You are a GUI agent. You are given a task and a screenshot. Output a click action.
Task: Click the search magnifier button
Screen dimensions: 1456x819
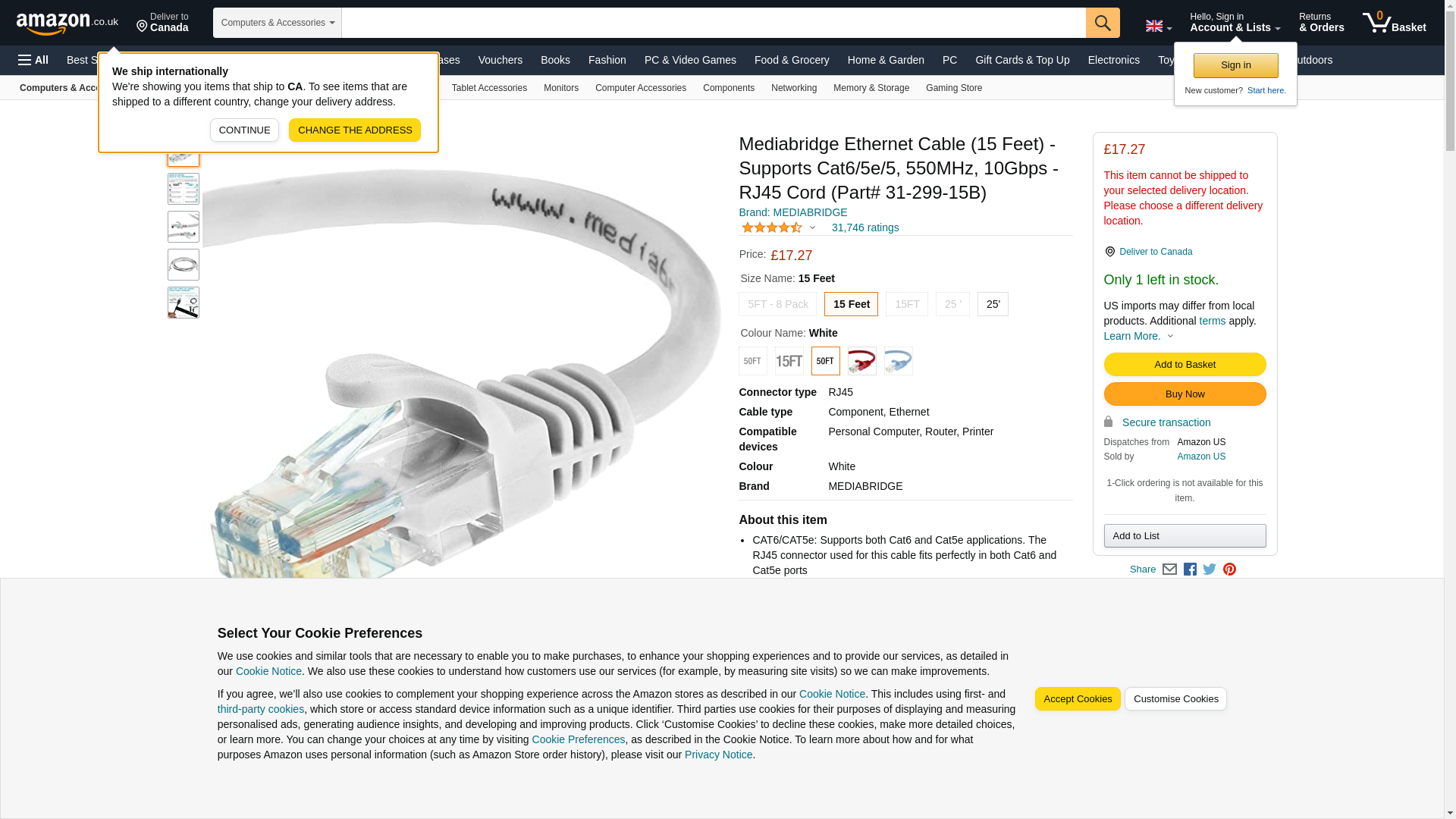pyautogui.click(x=1103, y=23)
